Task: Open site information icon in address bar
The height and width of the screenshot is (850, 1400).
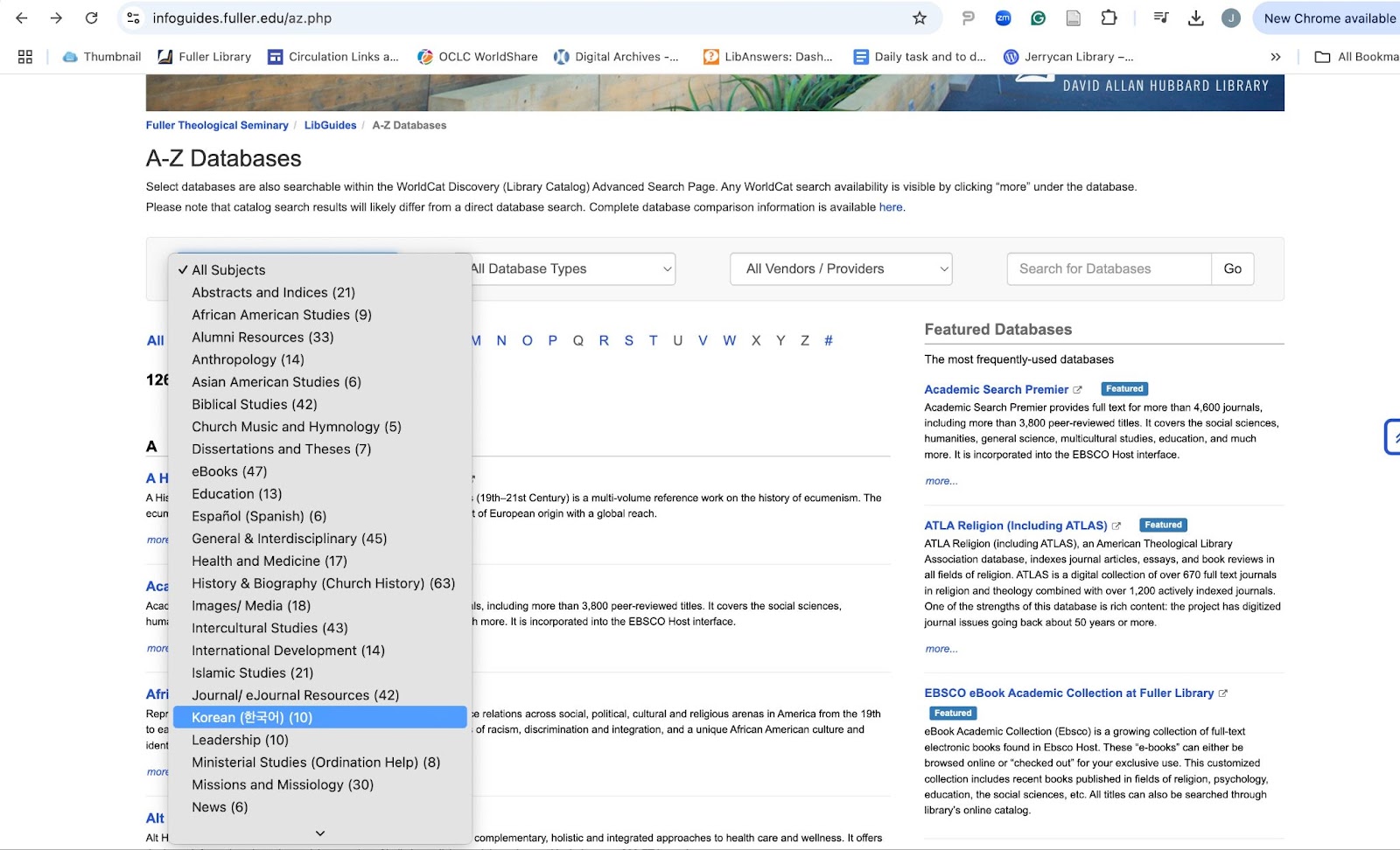Action: pos(133,18)
